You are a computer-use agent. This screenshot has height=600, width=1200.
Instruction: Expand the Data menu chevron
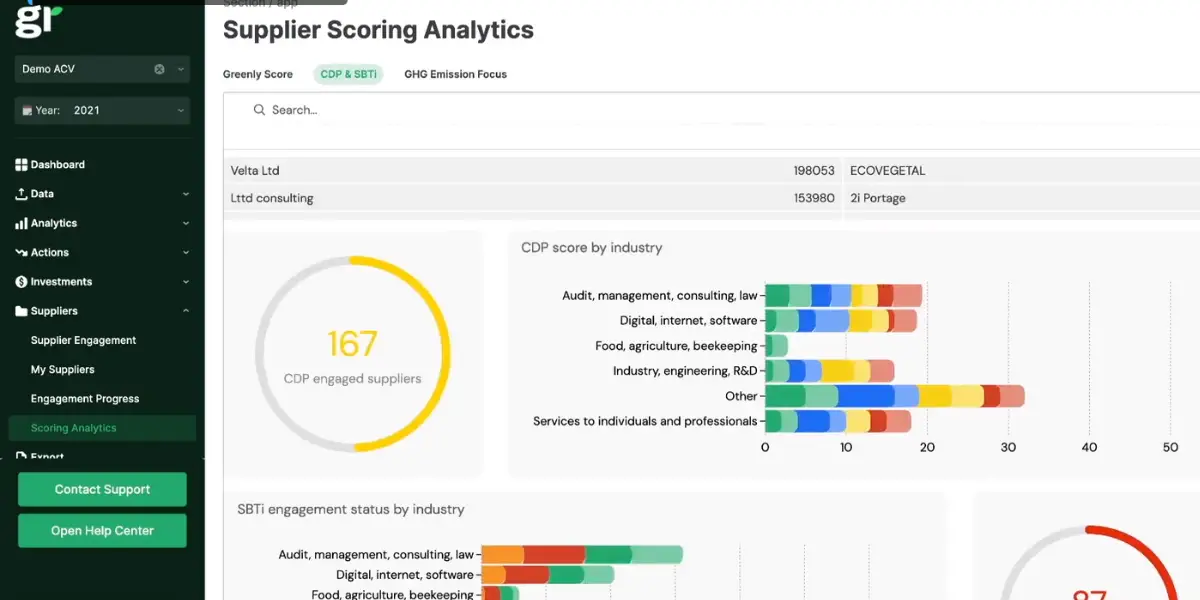click(x=185, y=194)
